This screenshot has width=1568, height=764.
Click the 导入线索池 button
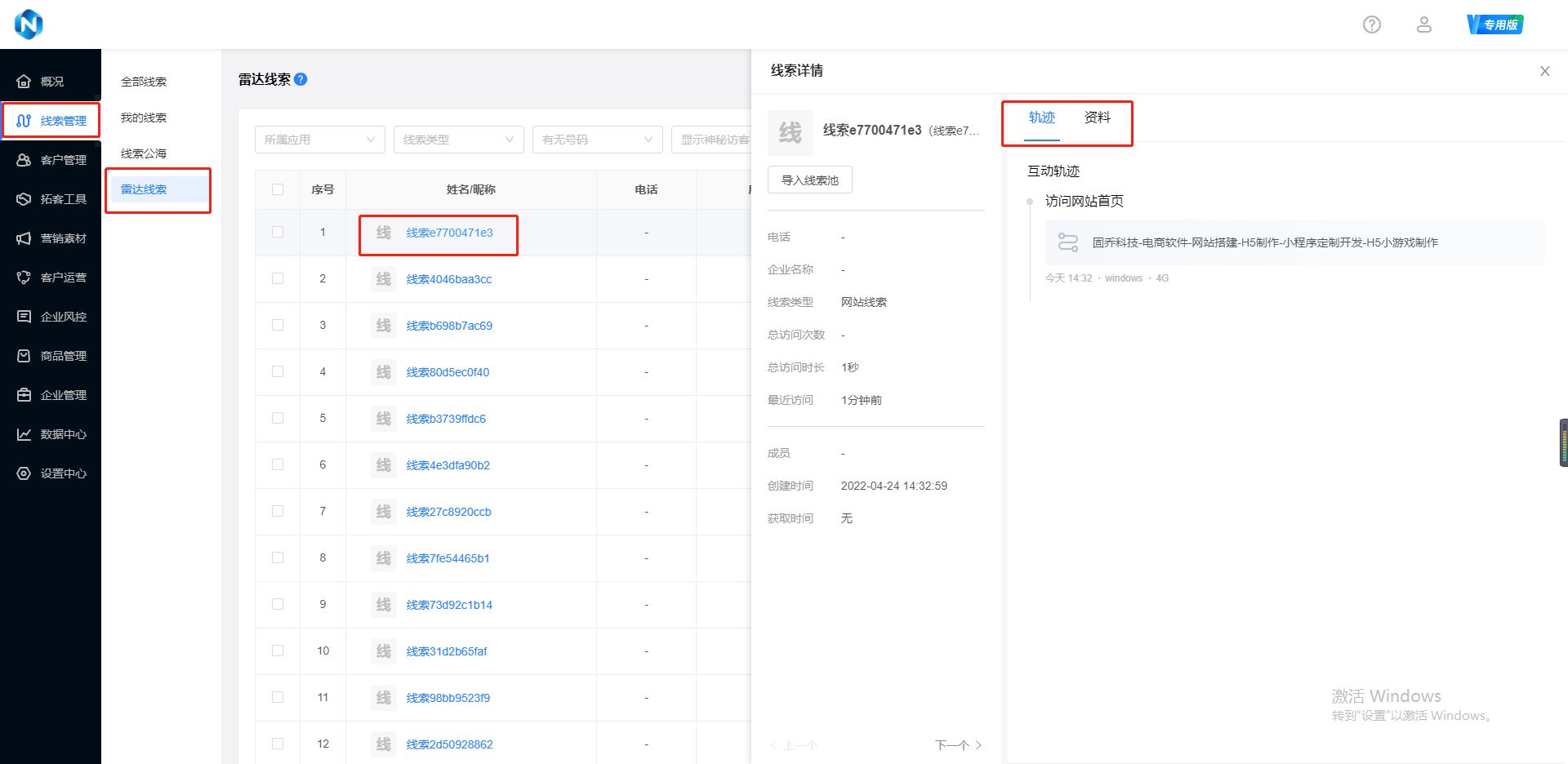click(809, 180)
